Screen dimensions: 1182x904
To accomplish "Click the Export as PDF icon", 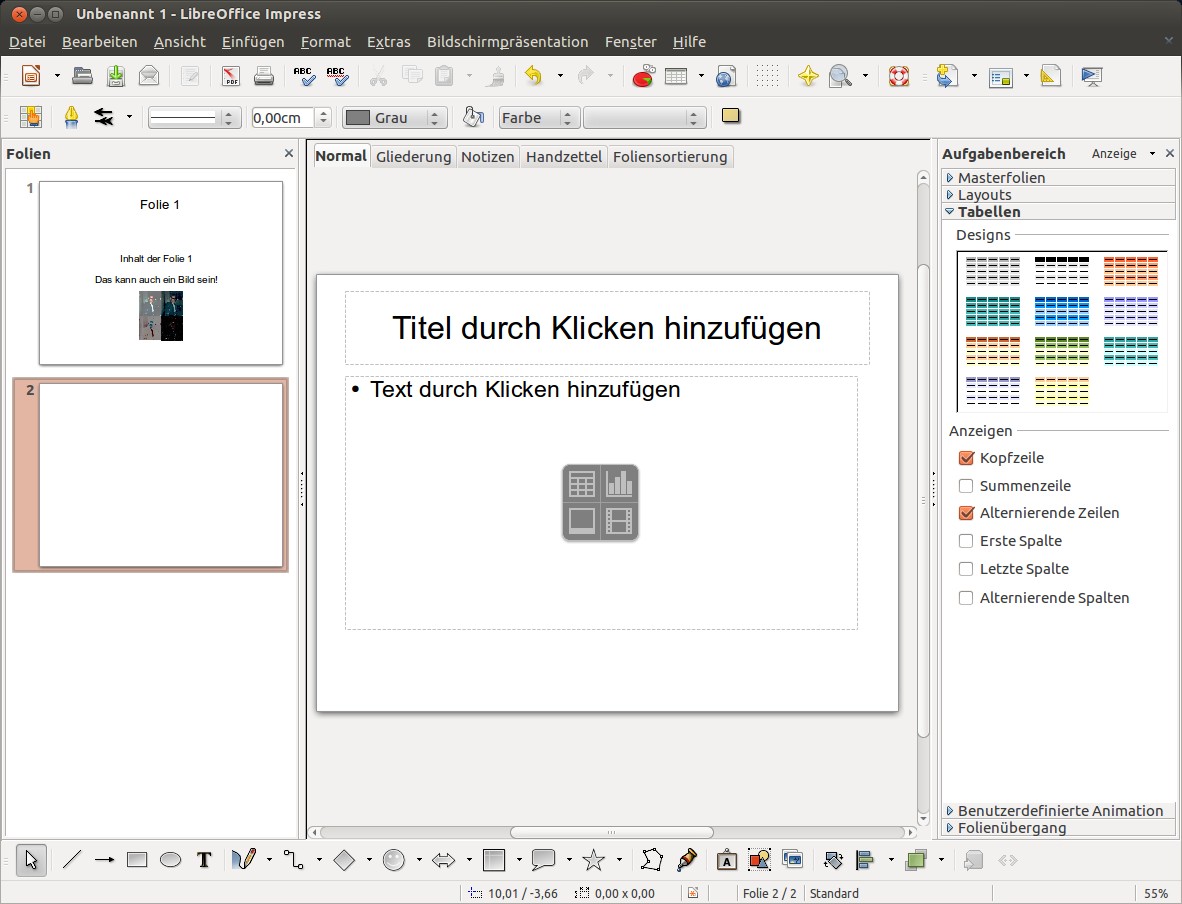I will (230, 76).
